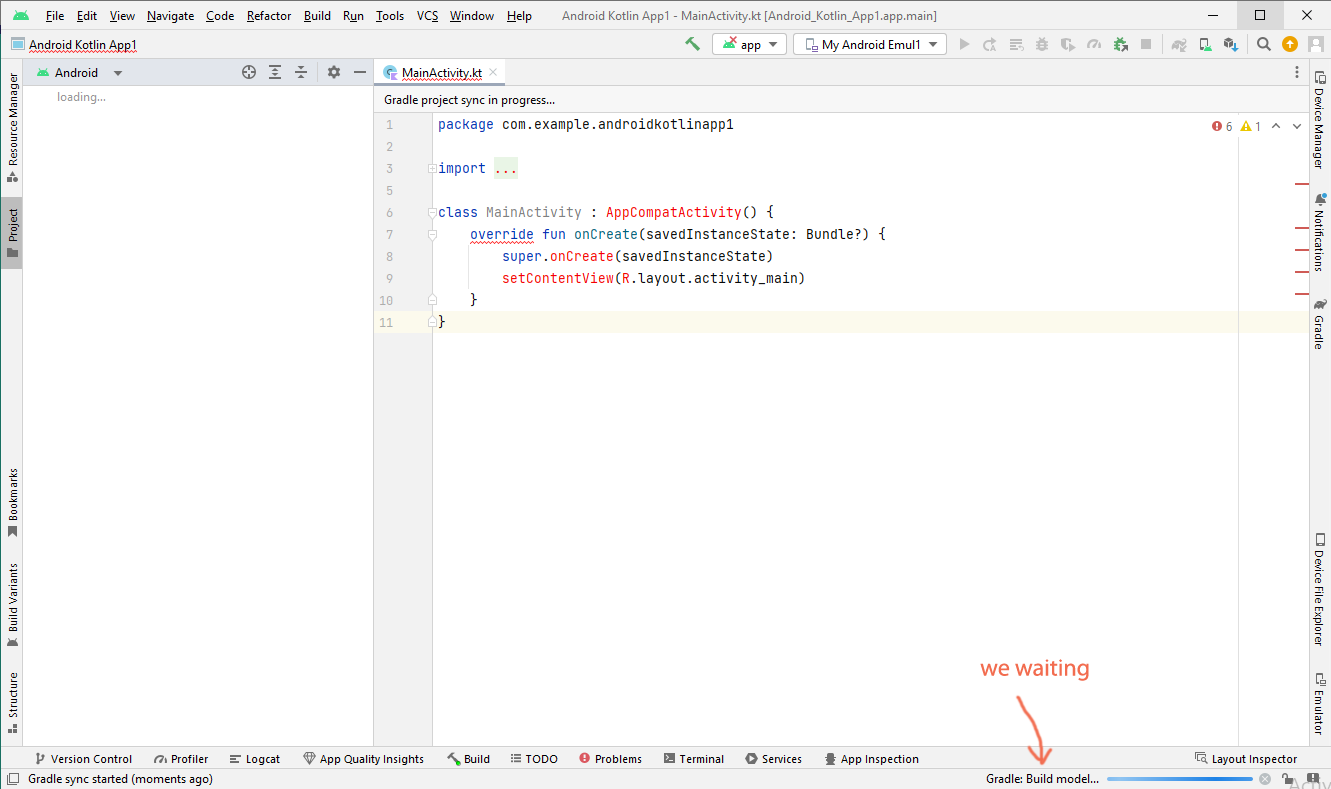The height and width of the screenshot is (789, 1331).
Task: Click the Sync Project with Gradle Files icon
Action: click(x=1180, y=44)
